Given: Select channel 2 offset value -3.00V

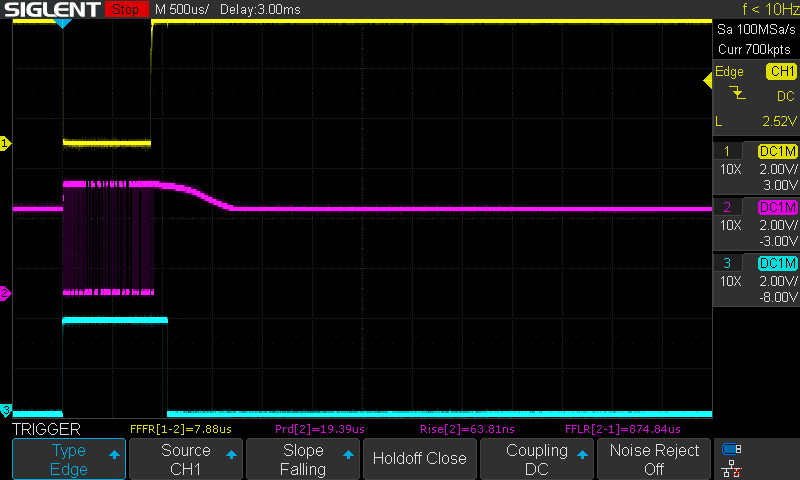Looking at the screenshot, I should 778,241.
